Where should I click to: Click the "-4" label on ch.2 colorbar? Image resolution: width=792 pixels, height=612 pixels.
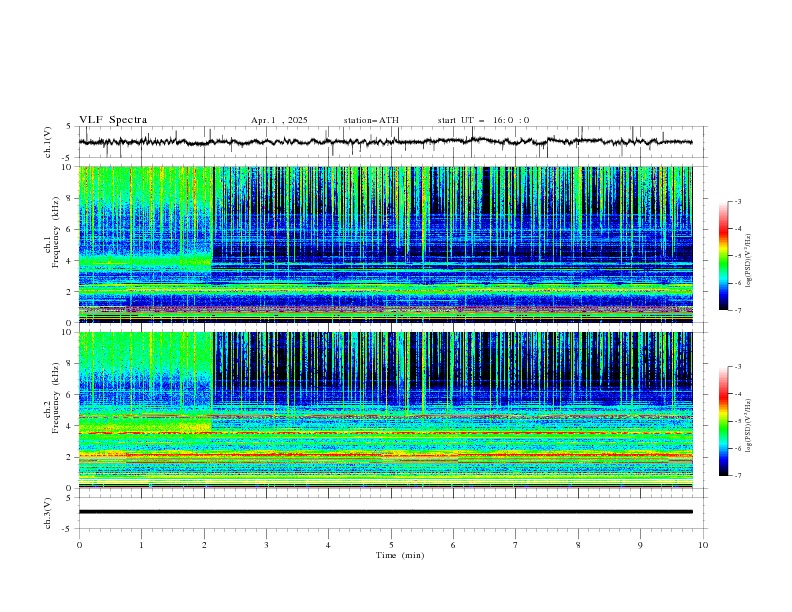point(738,394)
